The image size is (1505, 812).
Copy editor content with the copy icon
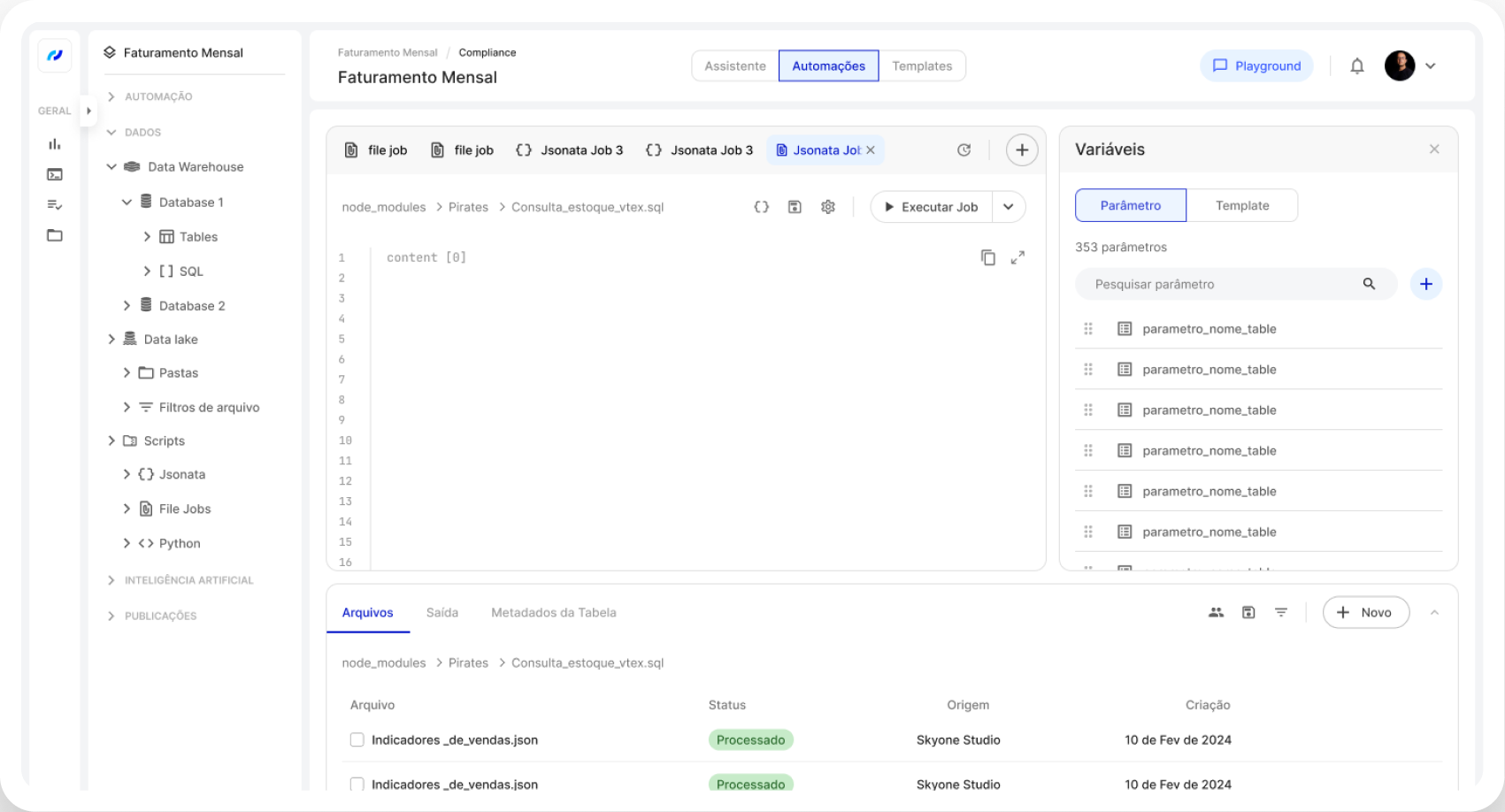pos(987,257)
